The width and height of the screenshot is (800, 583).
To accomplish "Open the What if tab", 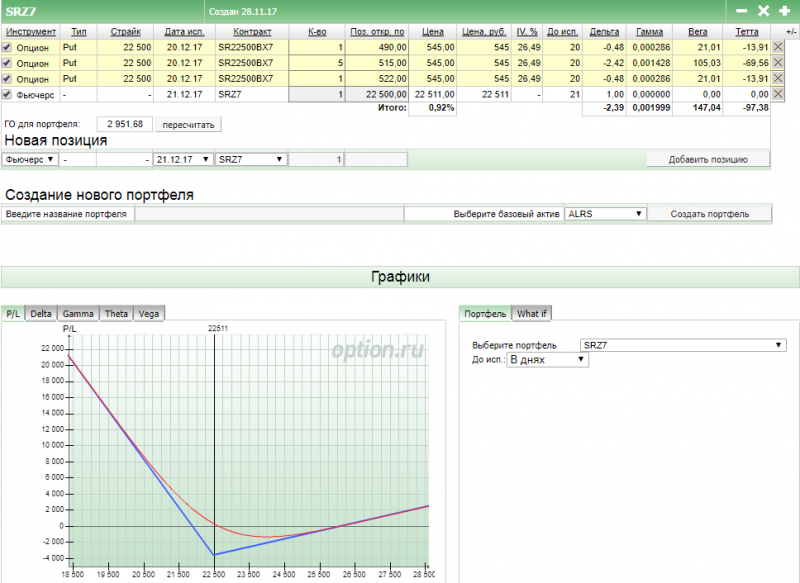I will pyautogui.click(x=531, y=314).
